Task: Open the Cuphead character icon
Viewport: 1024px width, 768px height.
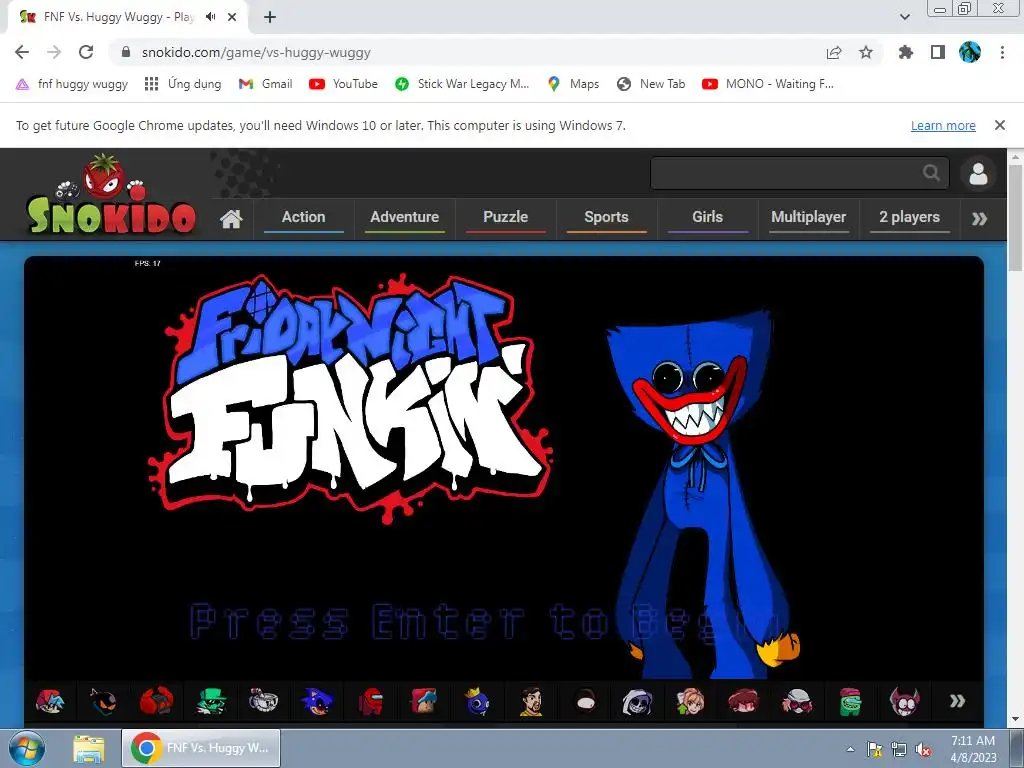Action: coord(264,701)
